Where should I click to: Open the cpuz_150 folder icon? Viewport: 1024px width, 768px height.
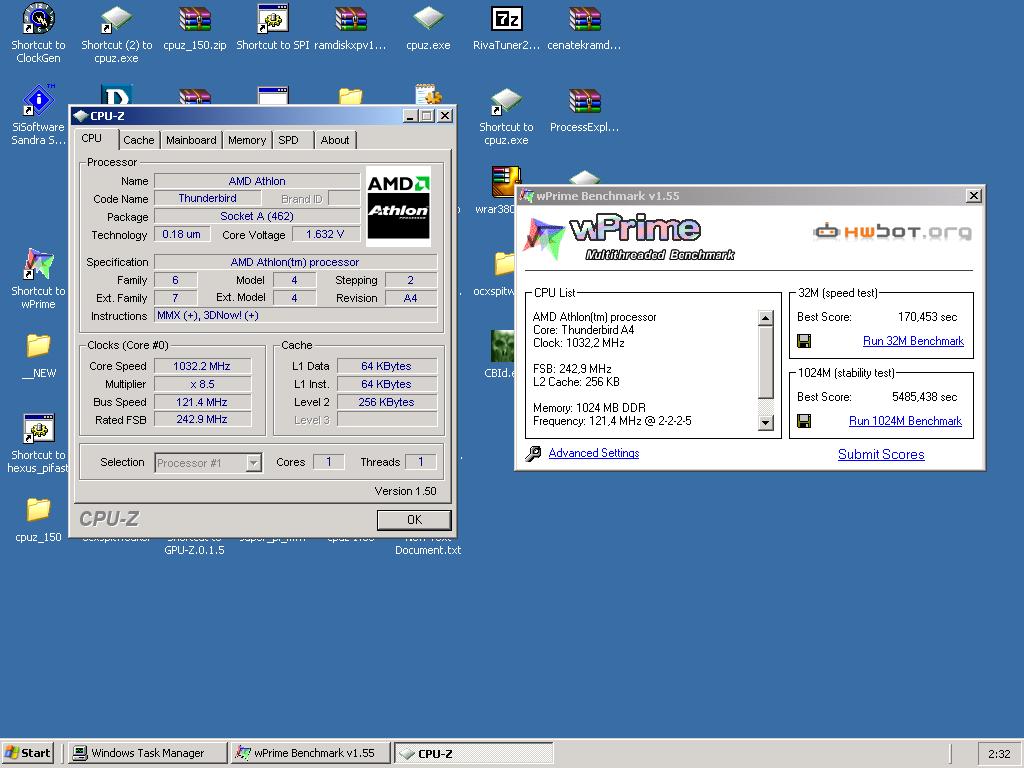(x=38, y=511)
